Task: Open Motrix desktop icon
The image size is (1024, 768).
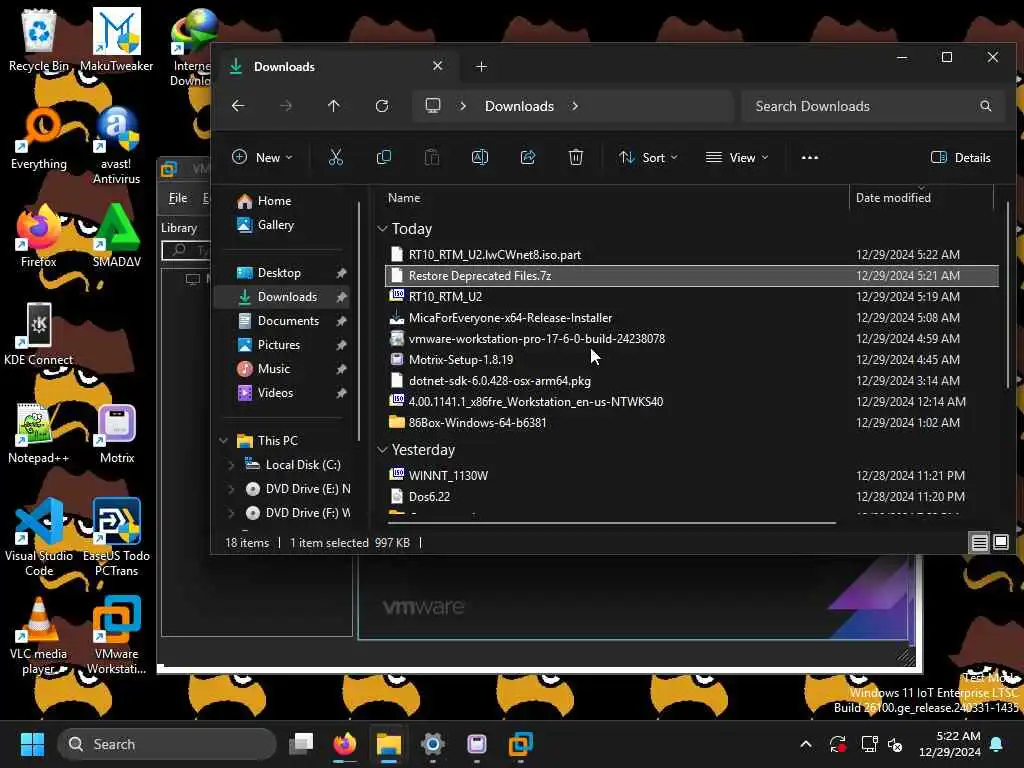Action: [117, 433]
